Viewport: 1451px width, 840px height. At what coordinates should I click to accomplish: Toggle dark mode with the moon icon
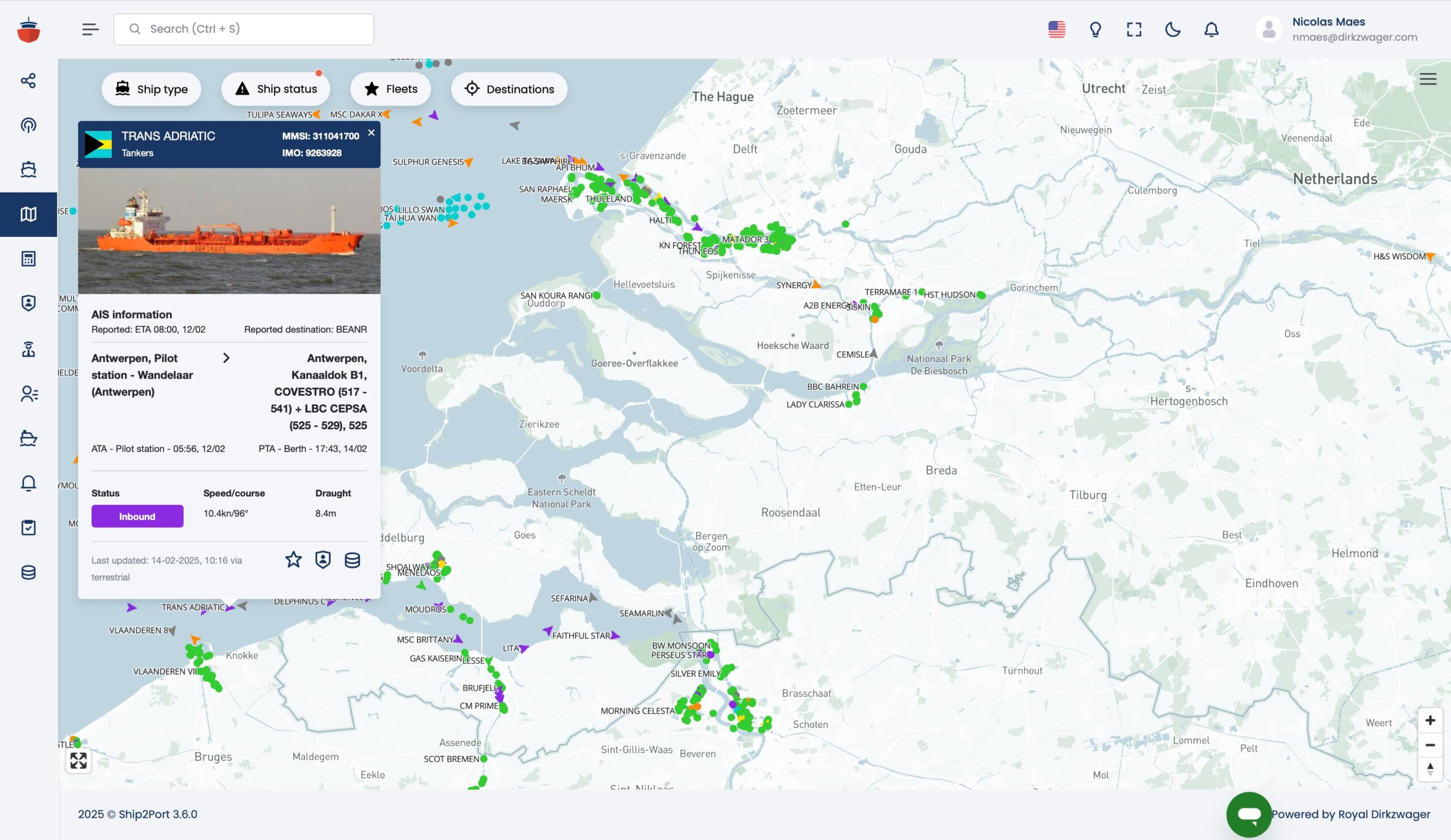pos(1172,29)
